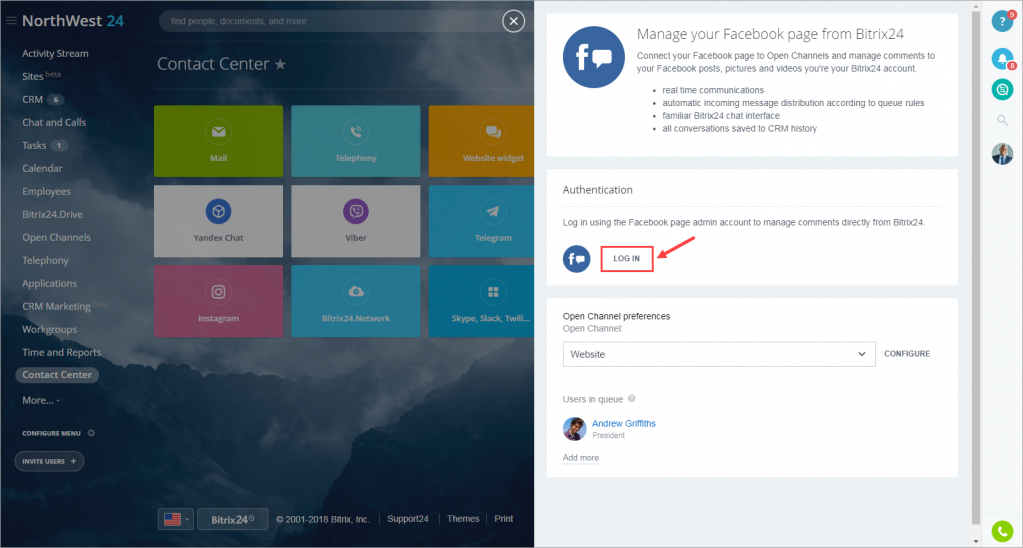
Task: Expand the More... menu item
Action: tap(41, 400)
